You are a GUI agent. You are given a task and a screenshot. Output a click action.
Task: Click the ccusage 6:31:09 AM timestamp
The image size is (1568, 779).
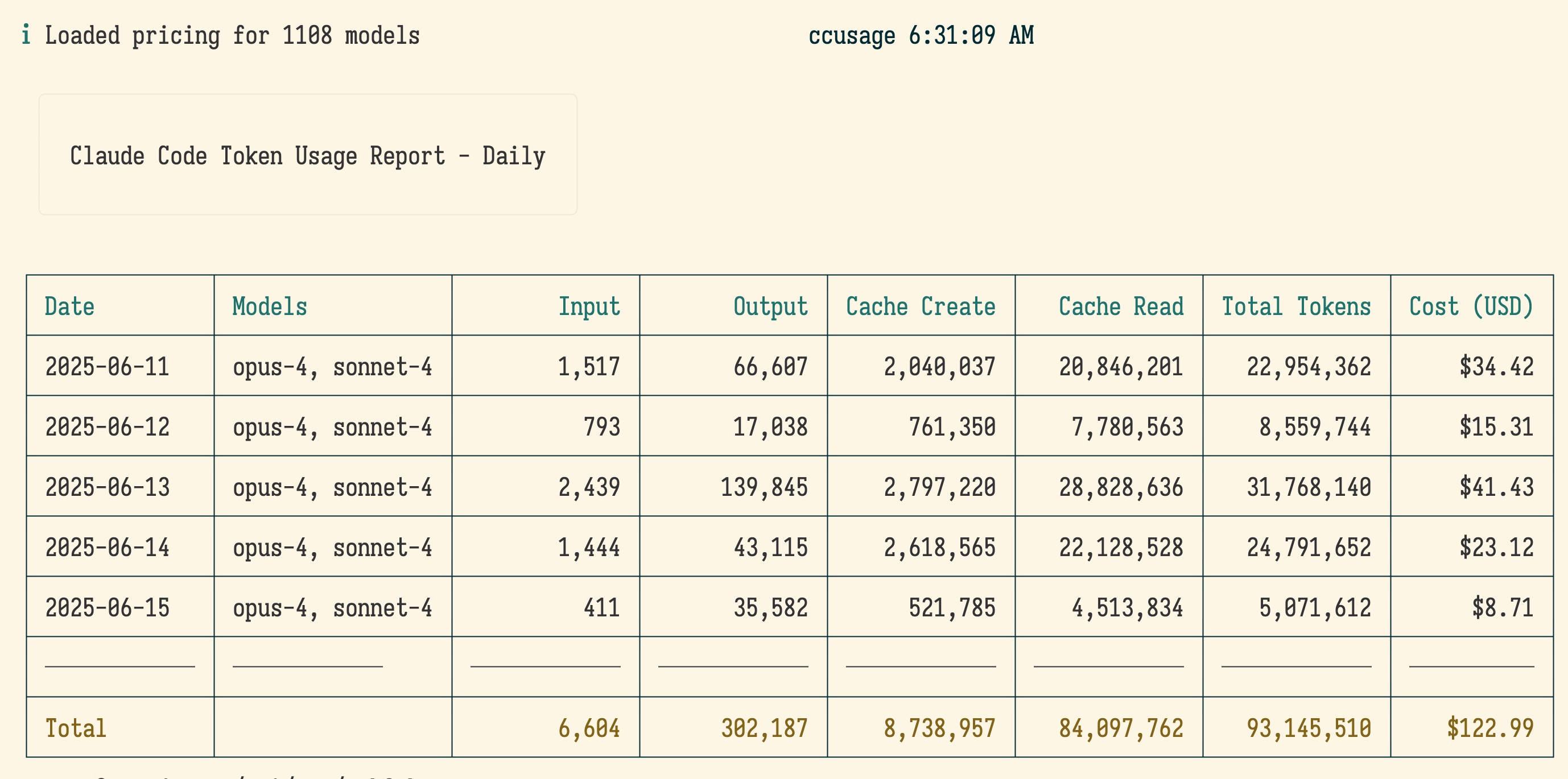pos(921,35)
